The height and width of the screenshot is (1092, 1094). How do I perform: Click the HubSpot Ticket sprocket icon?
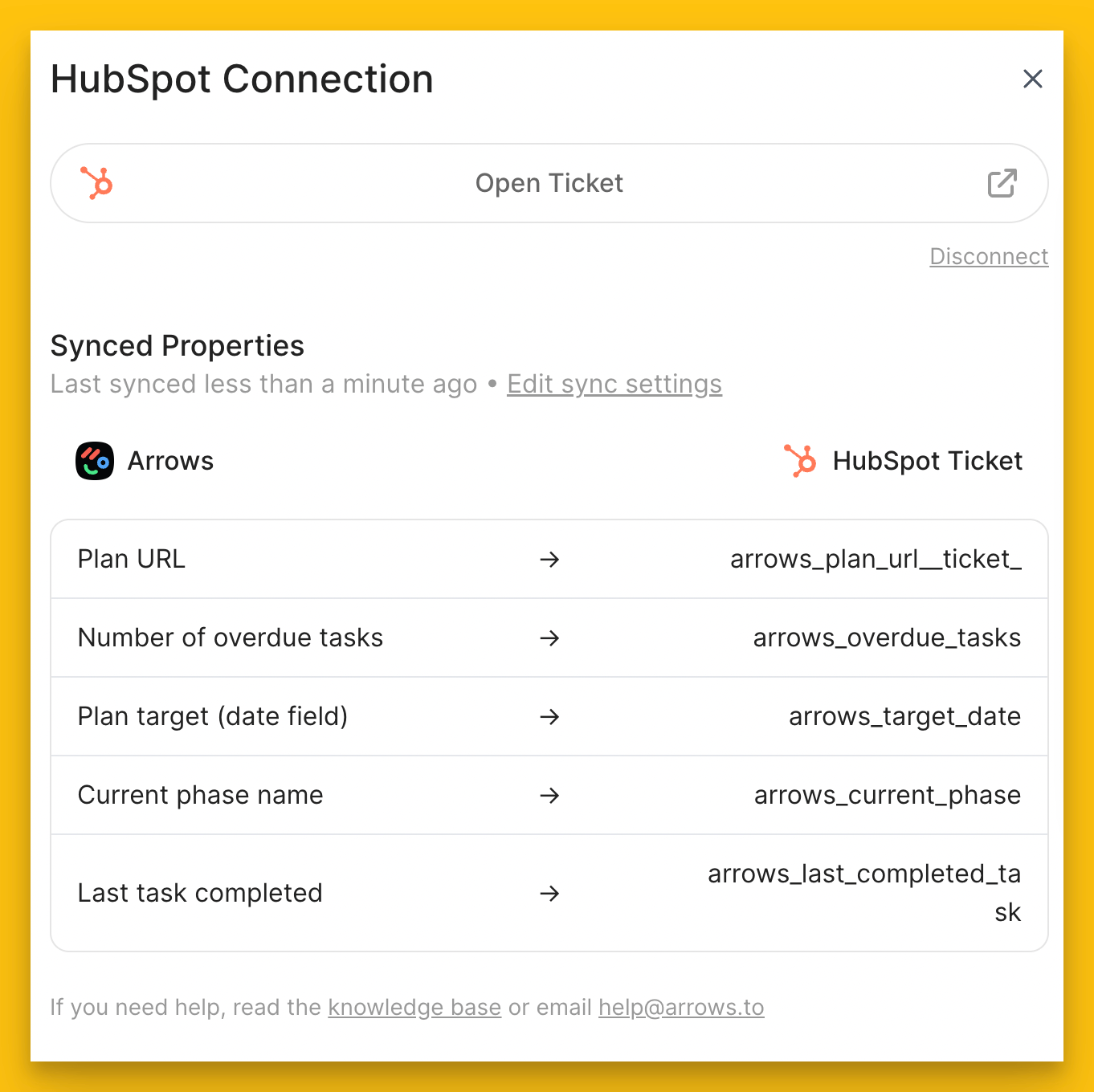[x=800, y=461]
